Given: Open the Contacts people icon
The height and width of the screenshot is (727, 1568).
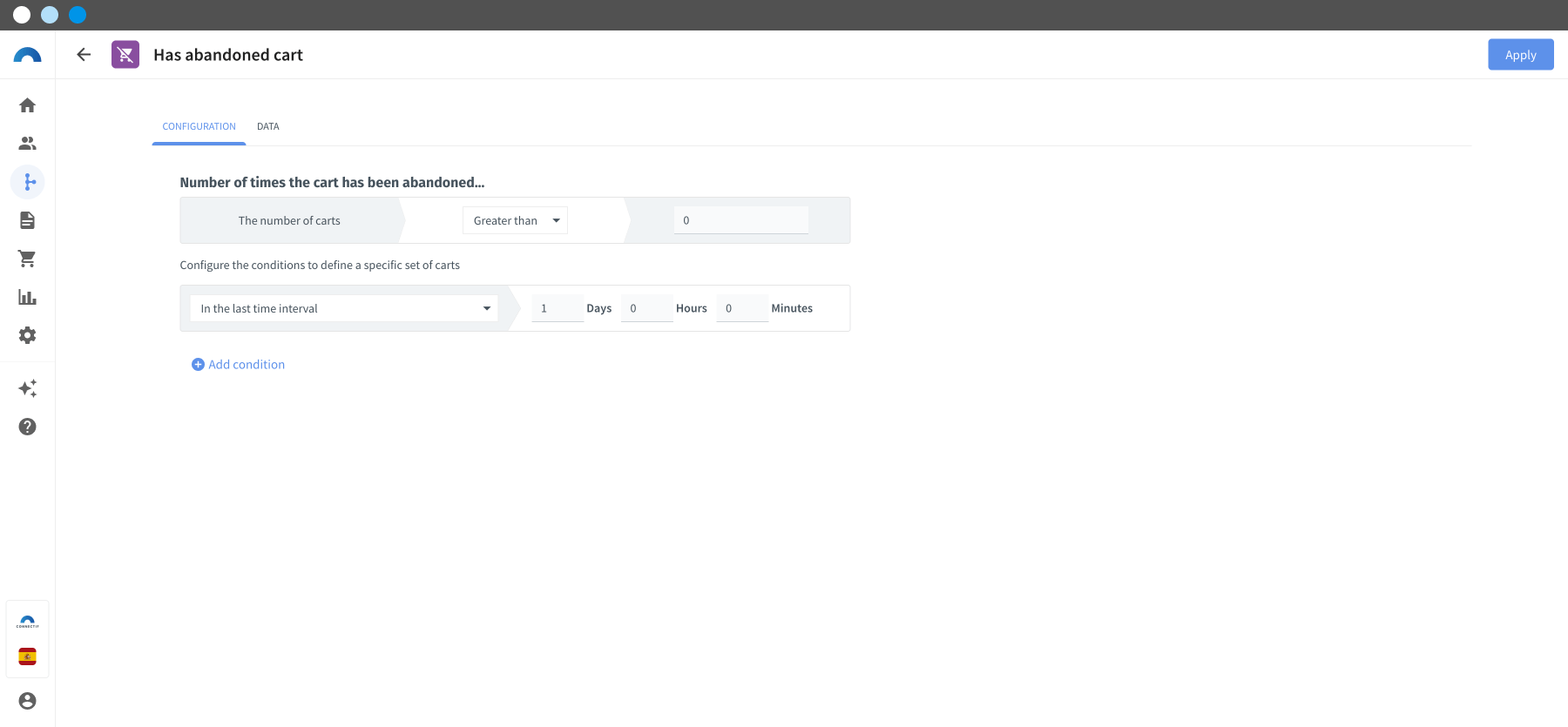Looking at the screenshot, I should pos(27,144).
